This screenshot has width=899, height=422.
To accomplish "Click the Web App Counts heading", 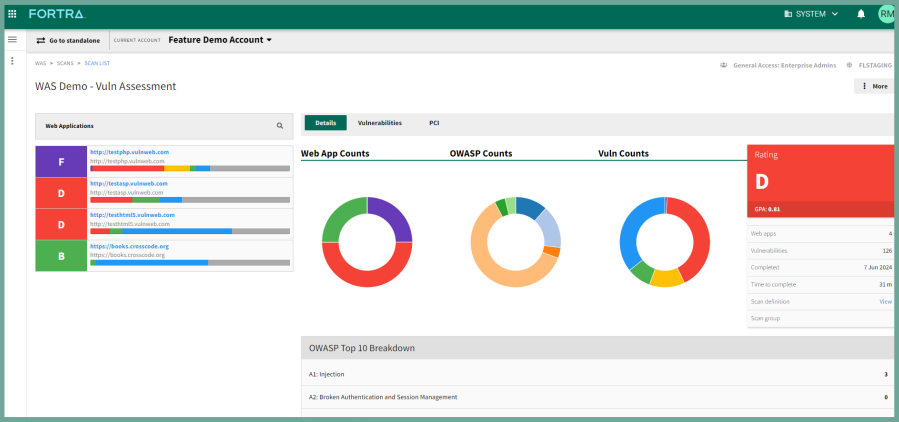I will (335, 154).
